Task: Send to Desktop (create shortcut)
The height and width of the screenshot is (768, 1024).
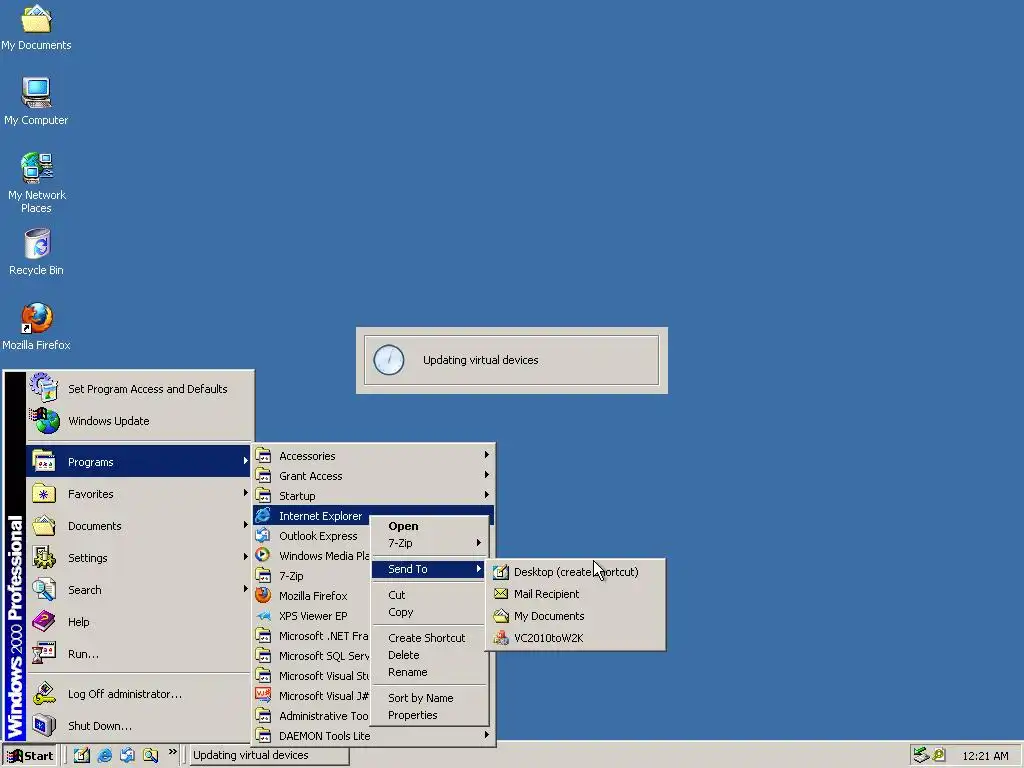Action: (575, 571)
